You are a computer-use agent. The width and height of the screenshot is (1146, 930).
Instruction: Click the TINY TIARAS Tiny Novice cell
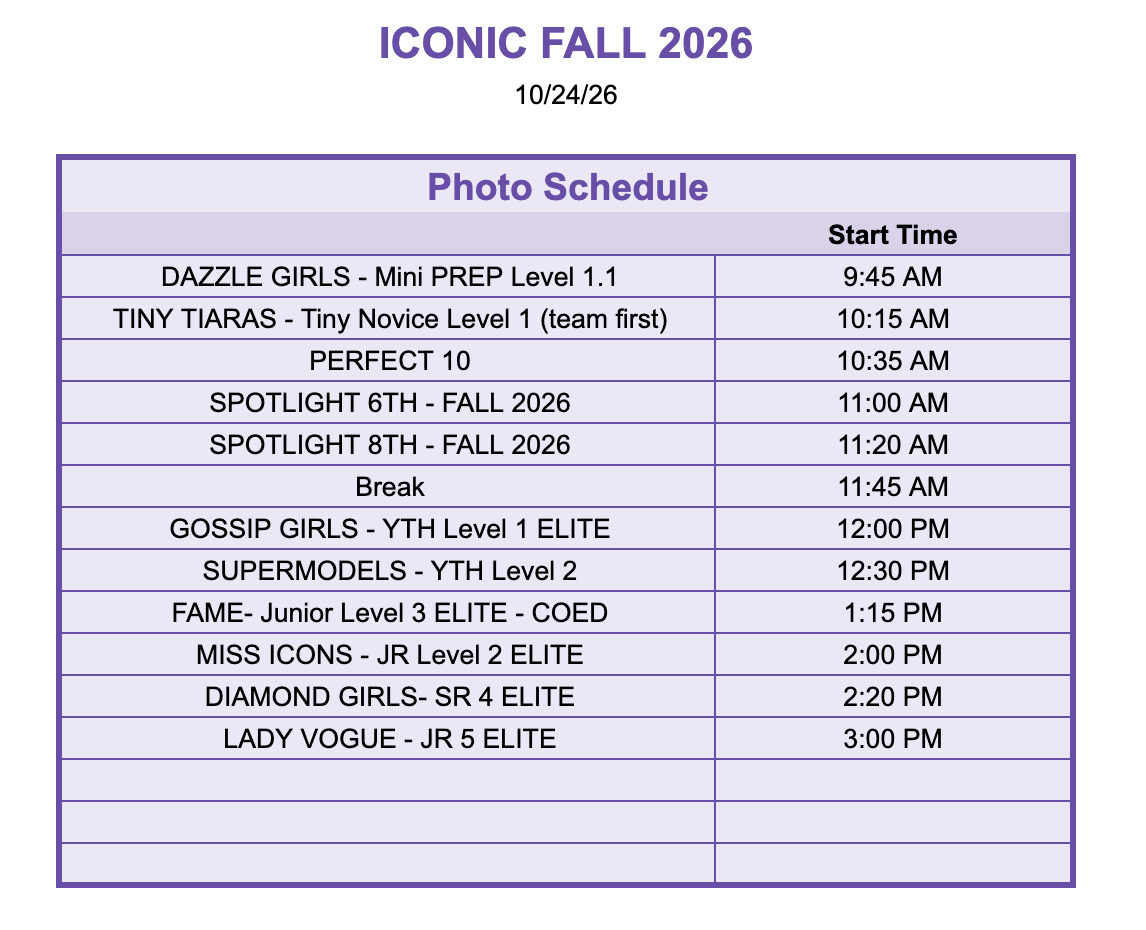click(389, 319)
